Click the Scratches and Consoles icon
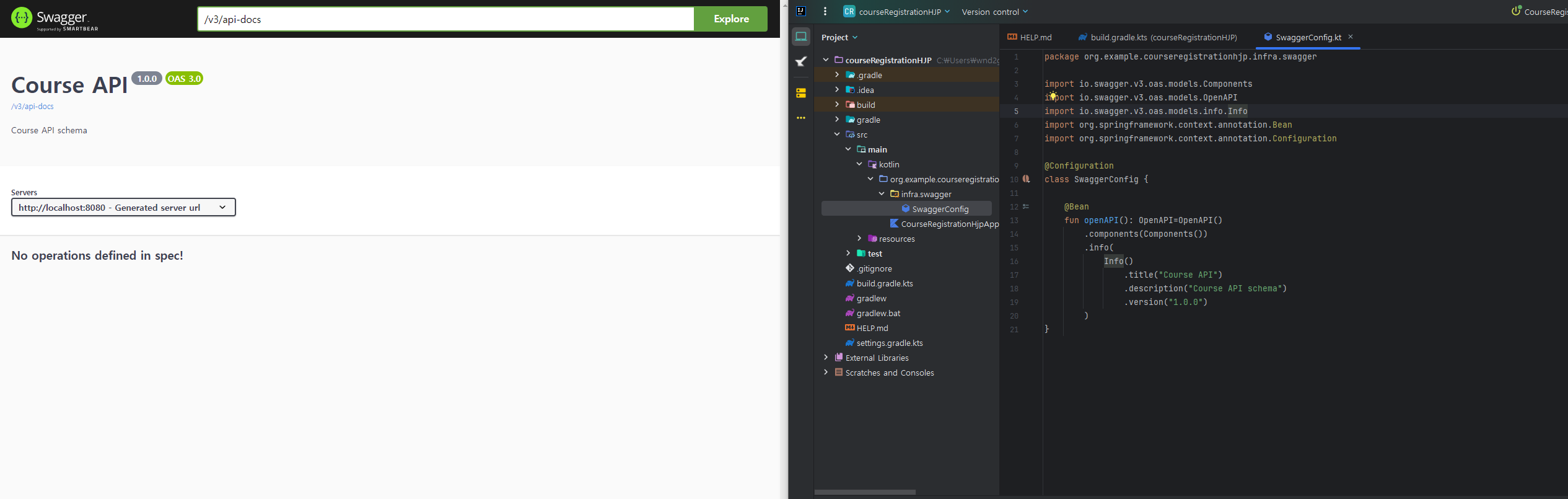This screenshot has height=499, width=1568. (x=839, y=373)
